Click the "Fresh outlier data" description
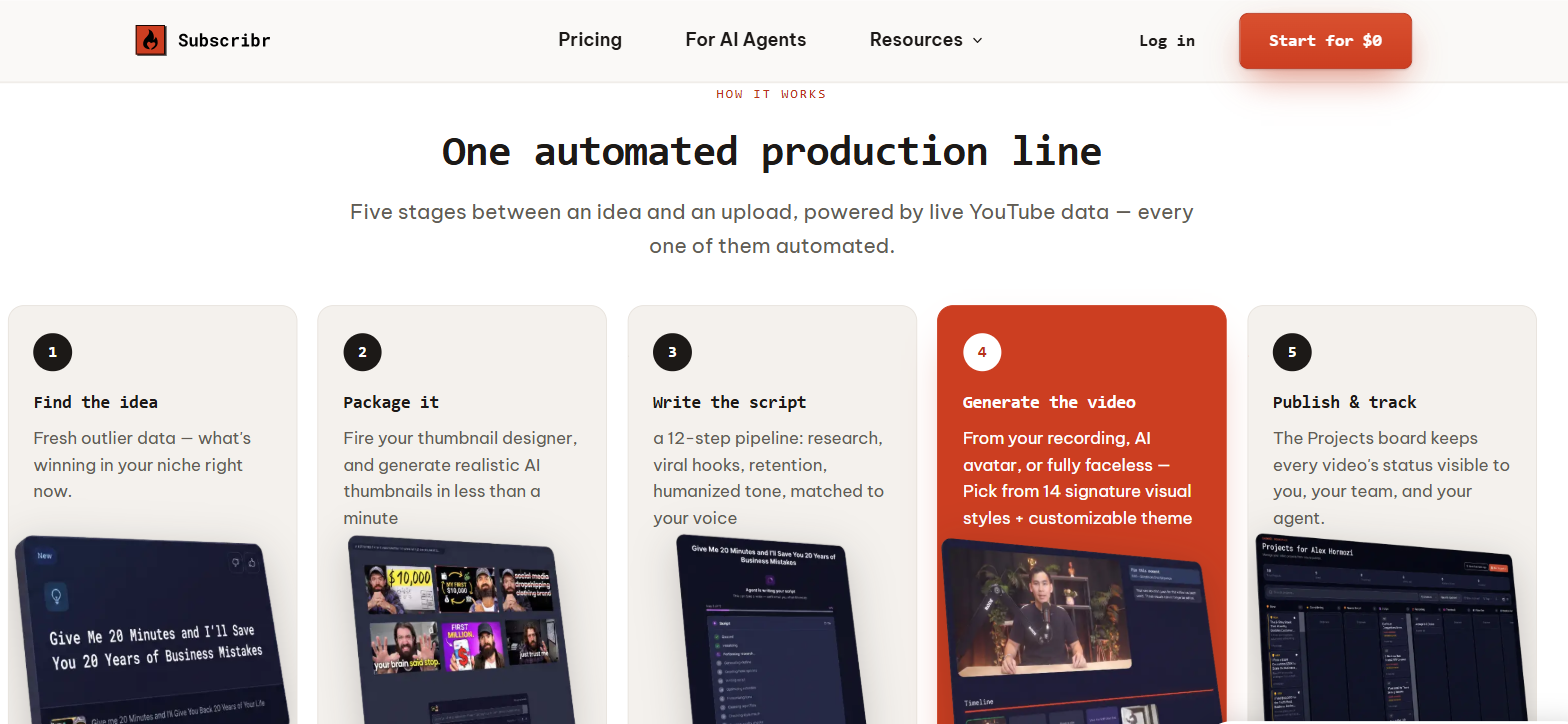1568x724 pixels. pos(142,465)
